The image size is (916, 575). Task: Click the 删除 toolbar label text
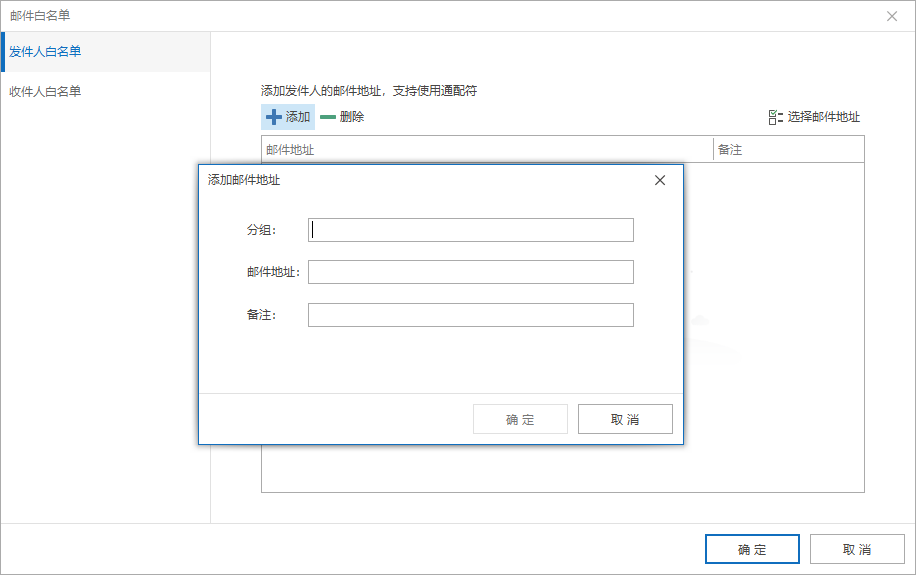tap(352, 117)
